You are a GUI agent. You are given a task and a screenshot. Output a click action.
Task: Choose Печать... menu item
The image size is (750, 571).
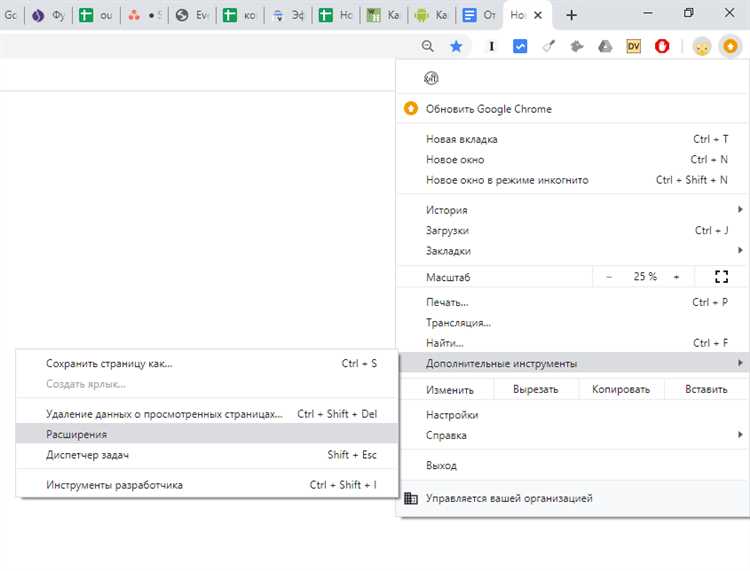[573, 302]
